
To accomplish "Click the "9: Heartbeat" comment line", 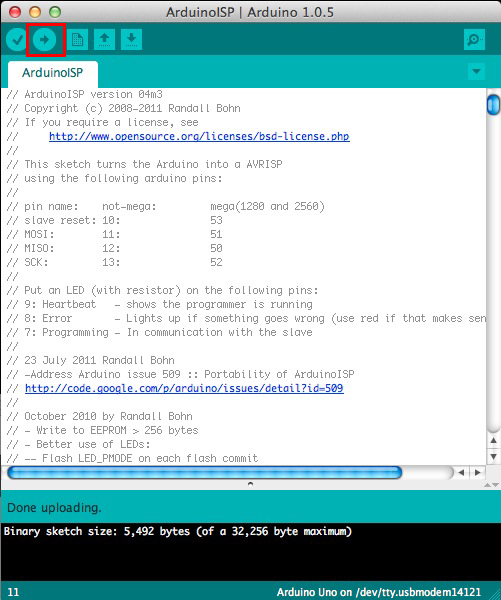I will coord(160,304).
